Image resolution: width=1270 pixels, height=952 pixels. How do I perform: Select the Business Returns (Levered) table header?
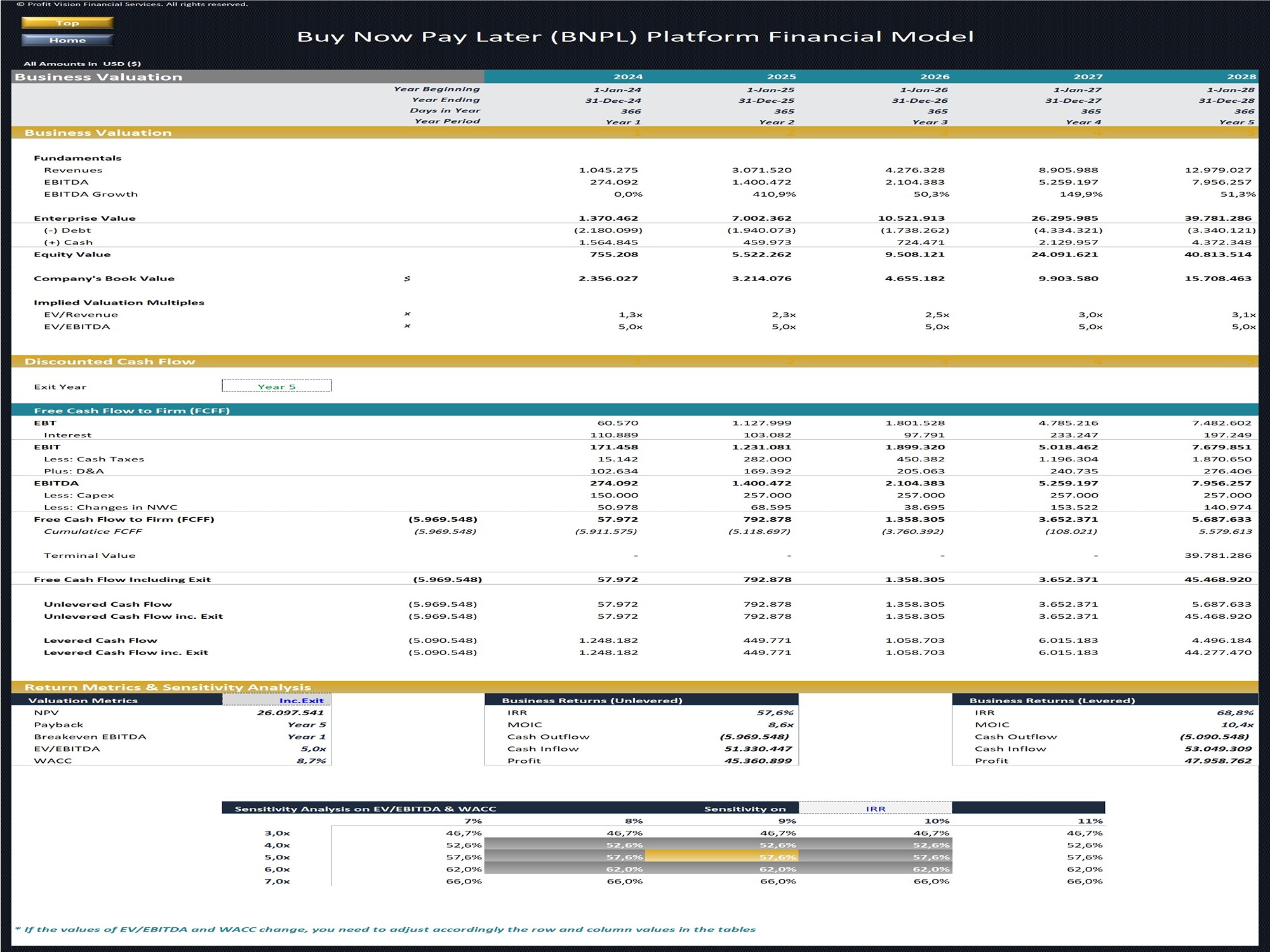(x=1105, y=700)
